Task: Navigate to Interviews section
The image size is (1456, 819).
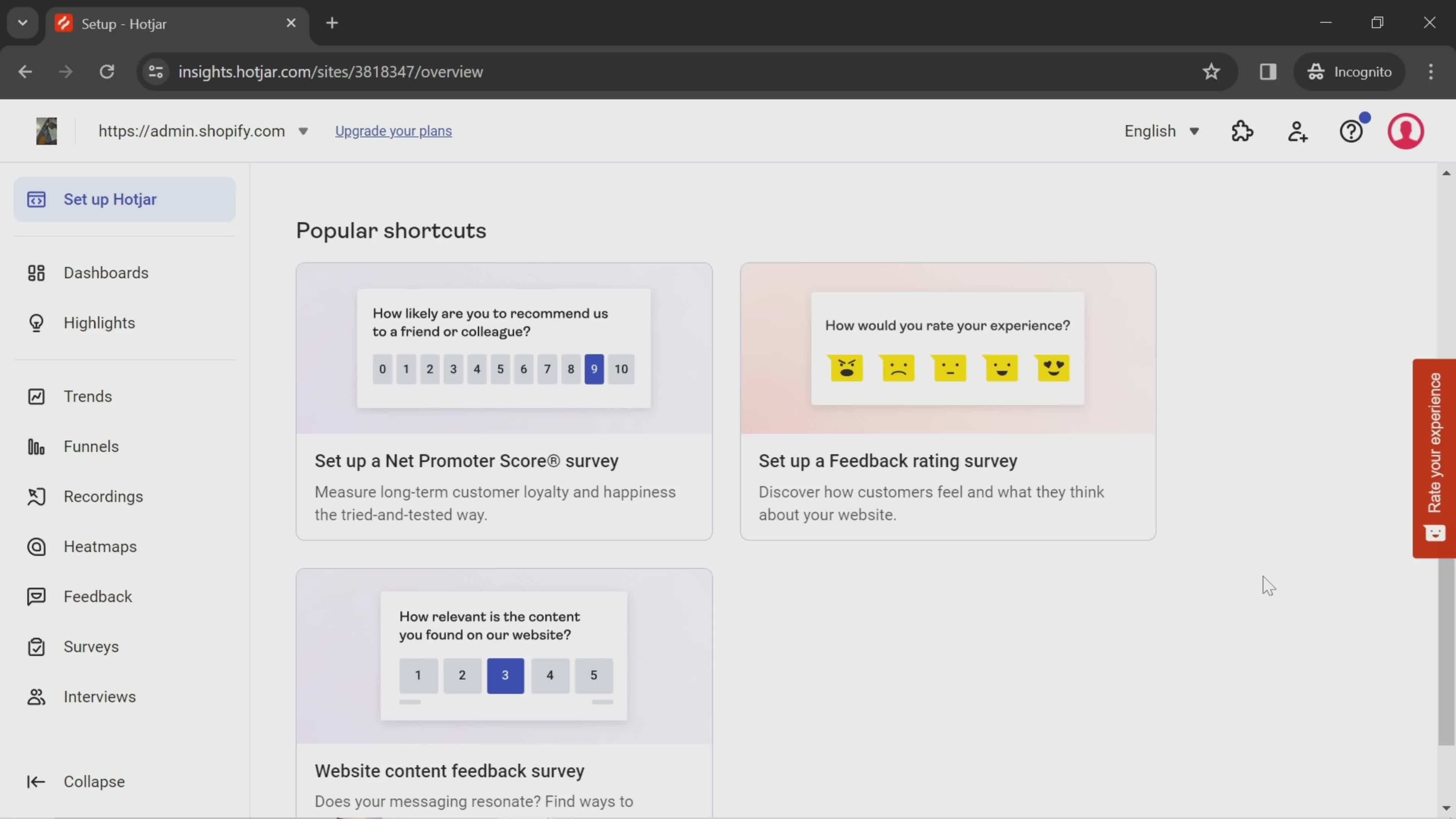Action: pos(99,696)
